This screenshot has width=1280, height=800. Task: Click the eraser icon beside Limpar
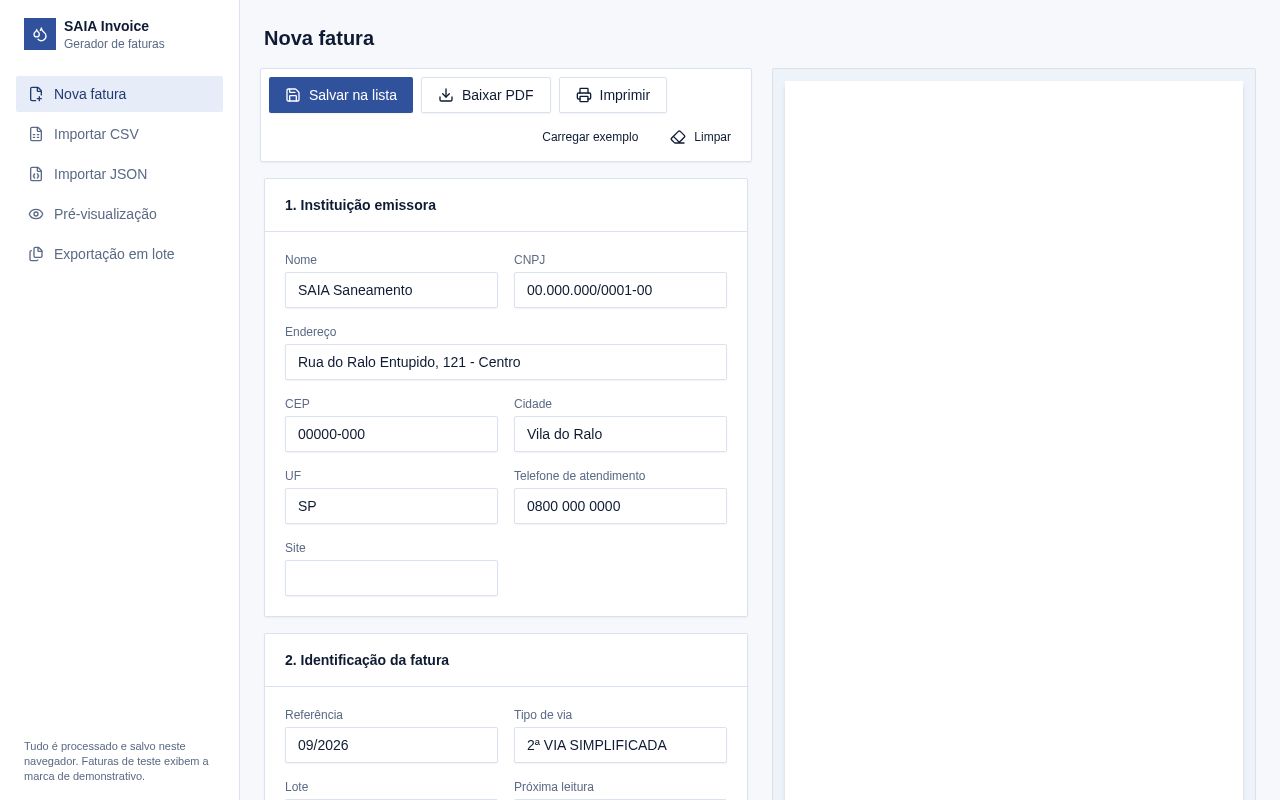678,137
